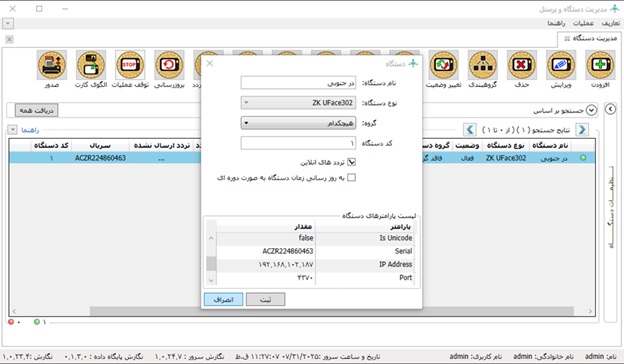Close the دستگاه dialog window
Viewport: 624px width, 364px height.
coord(210,63)
